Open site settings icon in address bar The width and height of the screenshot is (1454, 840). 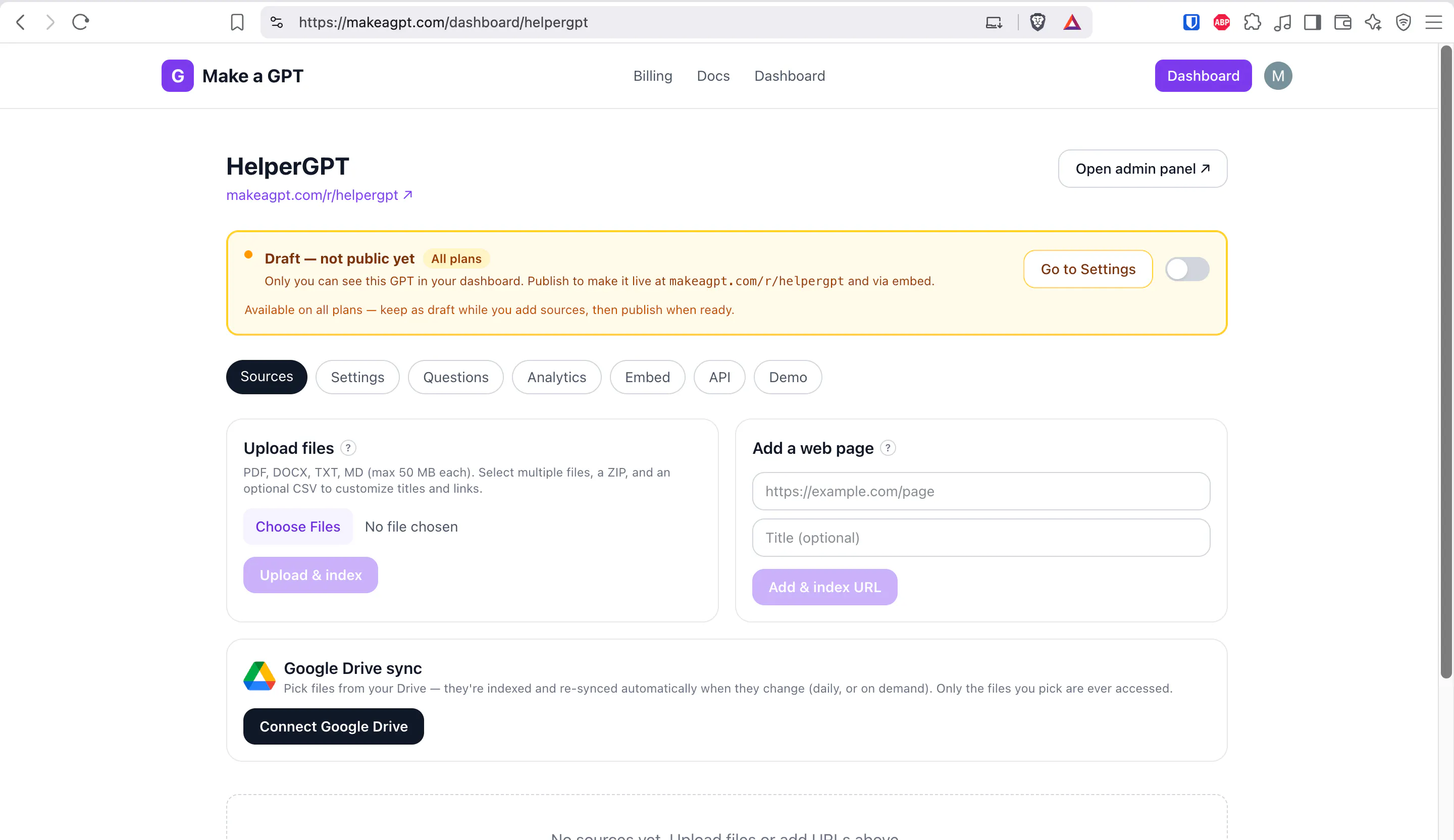pos(277,23)
